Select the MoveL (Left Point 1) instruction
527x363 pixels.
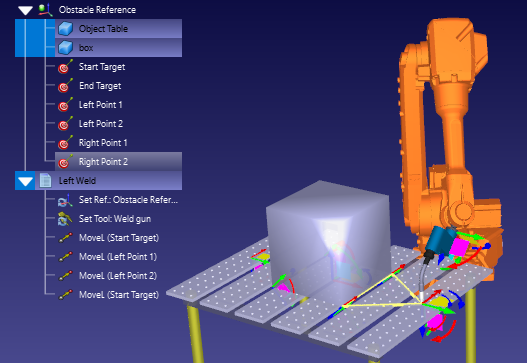[118, 257]
